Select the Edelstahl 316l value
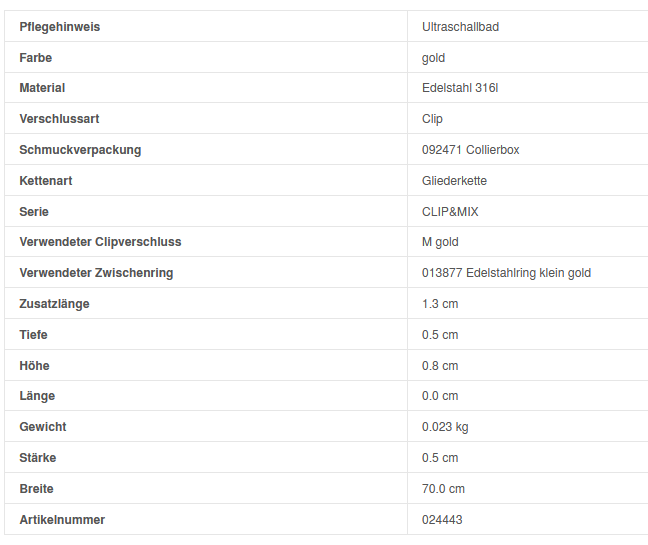This screenshot has height=545, width=648. pos(460,88)
